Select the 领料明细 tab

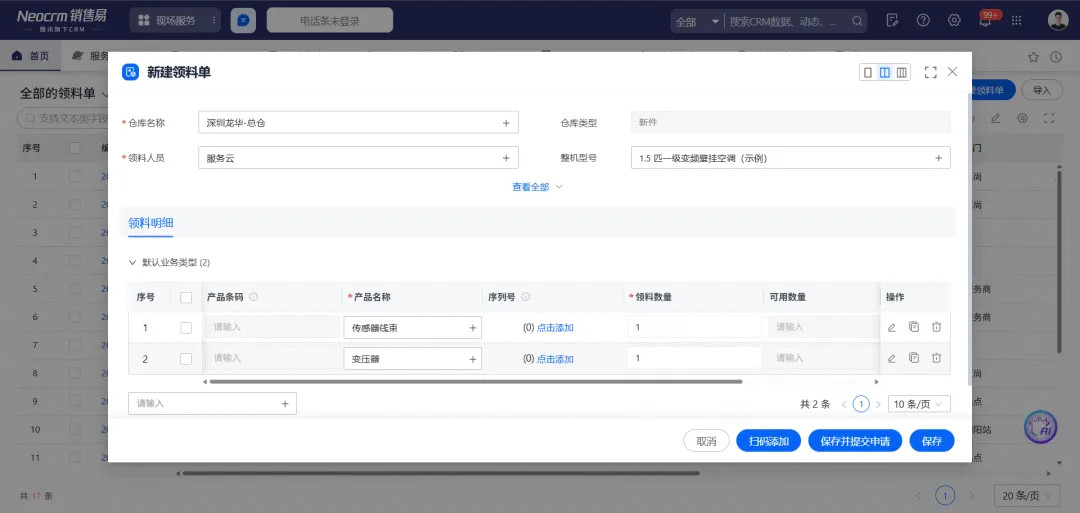tap(151, 223)
